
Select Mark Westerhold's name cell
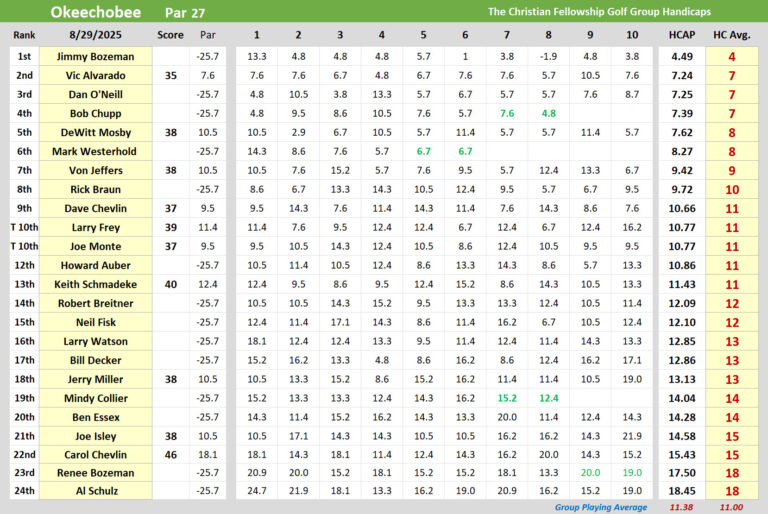[96, 151]
